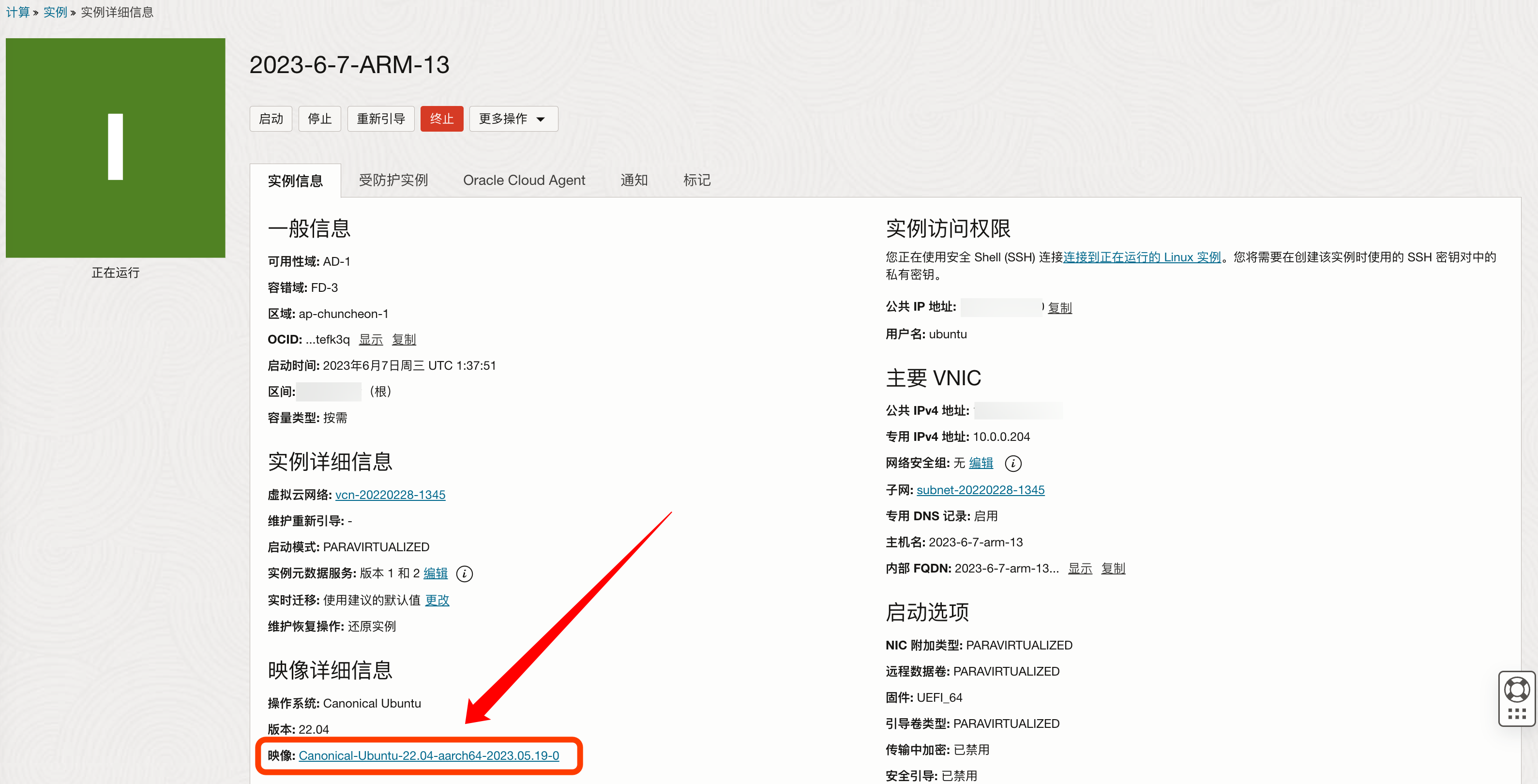This screenshot has height=784, width=1538.
Task: Click the 传输中加密: 已禁用 text
Action: tap(937, 750)
